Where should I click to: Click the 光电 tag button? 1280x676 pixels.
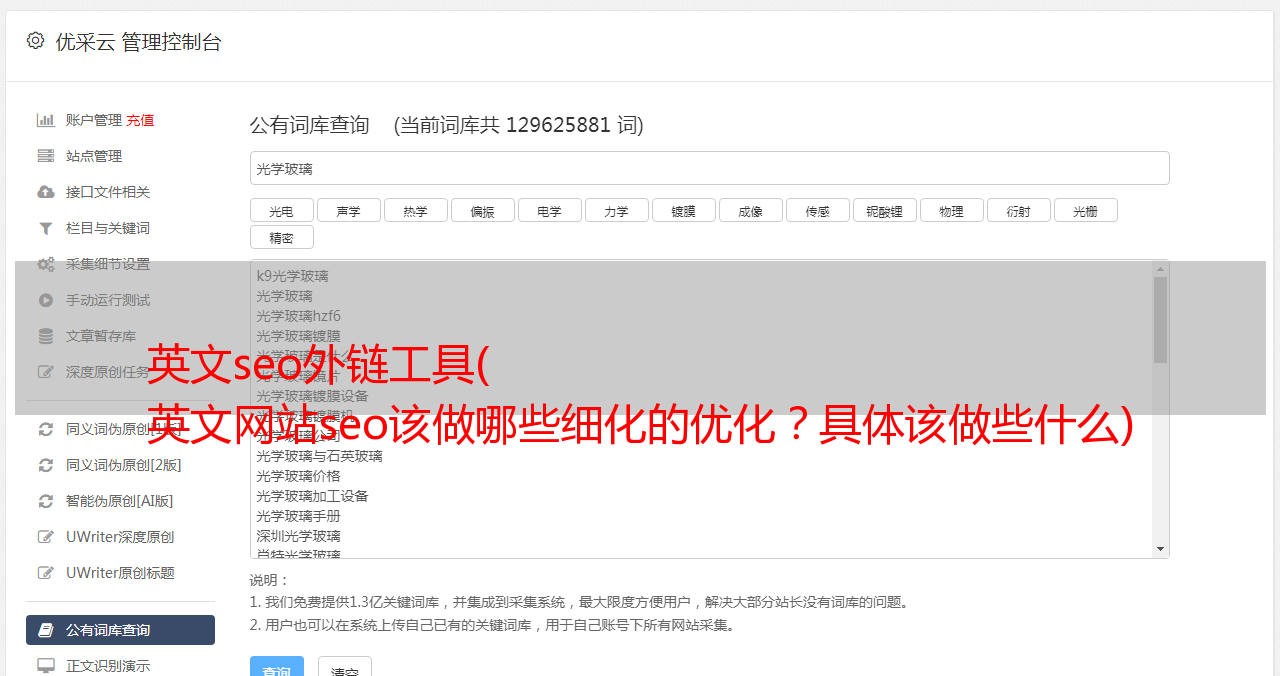point(282,210)
